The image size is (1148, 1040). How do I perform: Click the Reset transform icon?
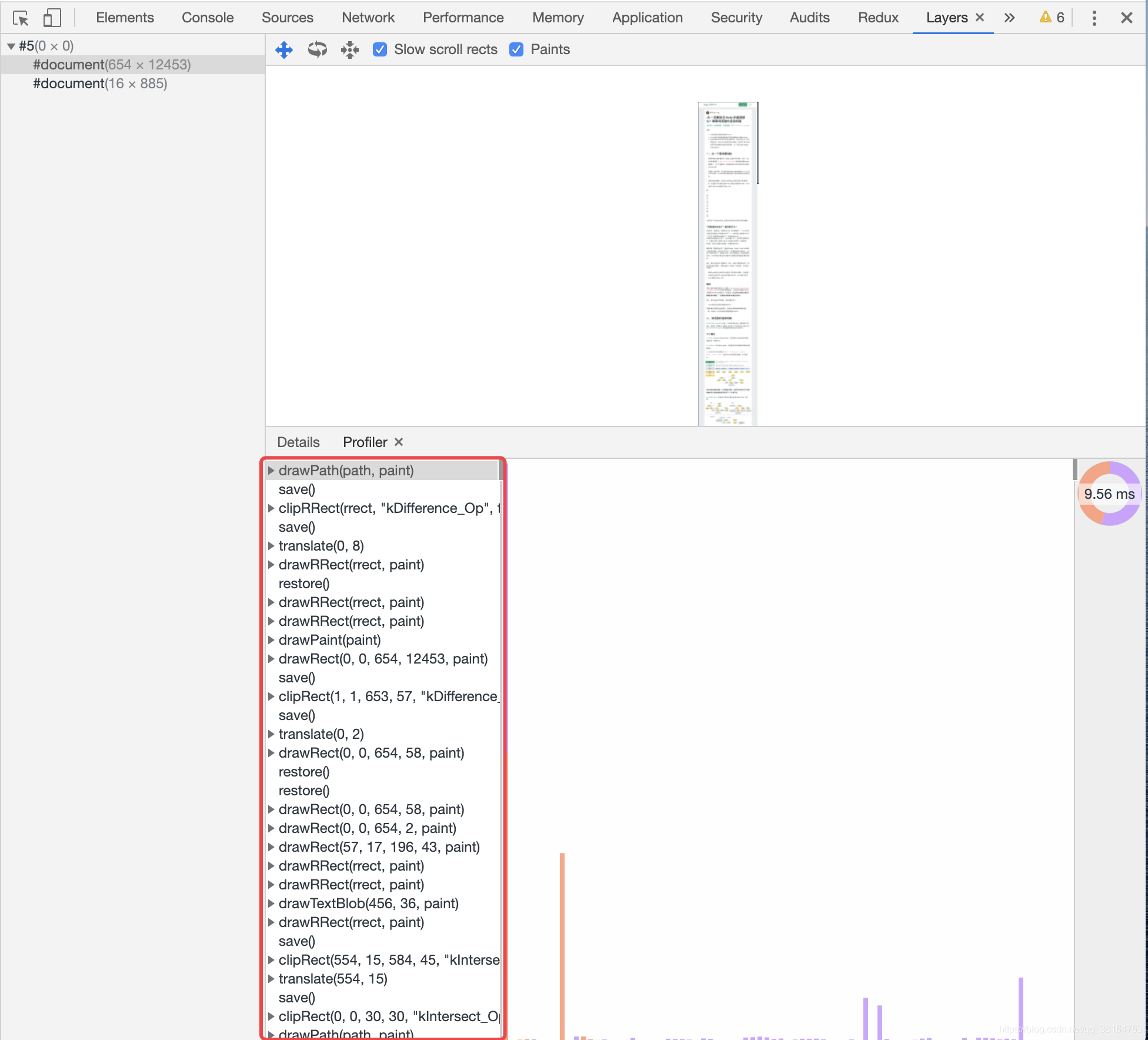point(350,50)
